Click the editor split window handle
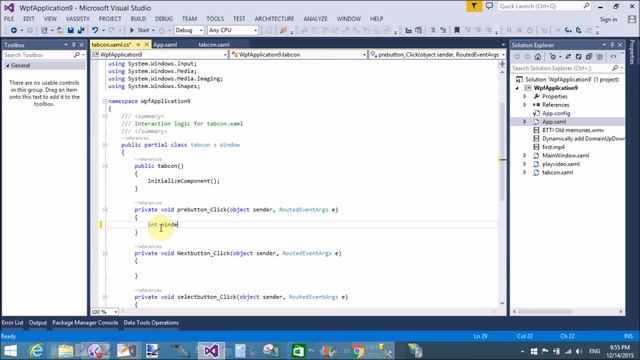The height and width of the screenshot is (360, 640). point(502,64)
